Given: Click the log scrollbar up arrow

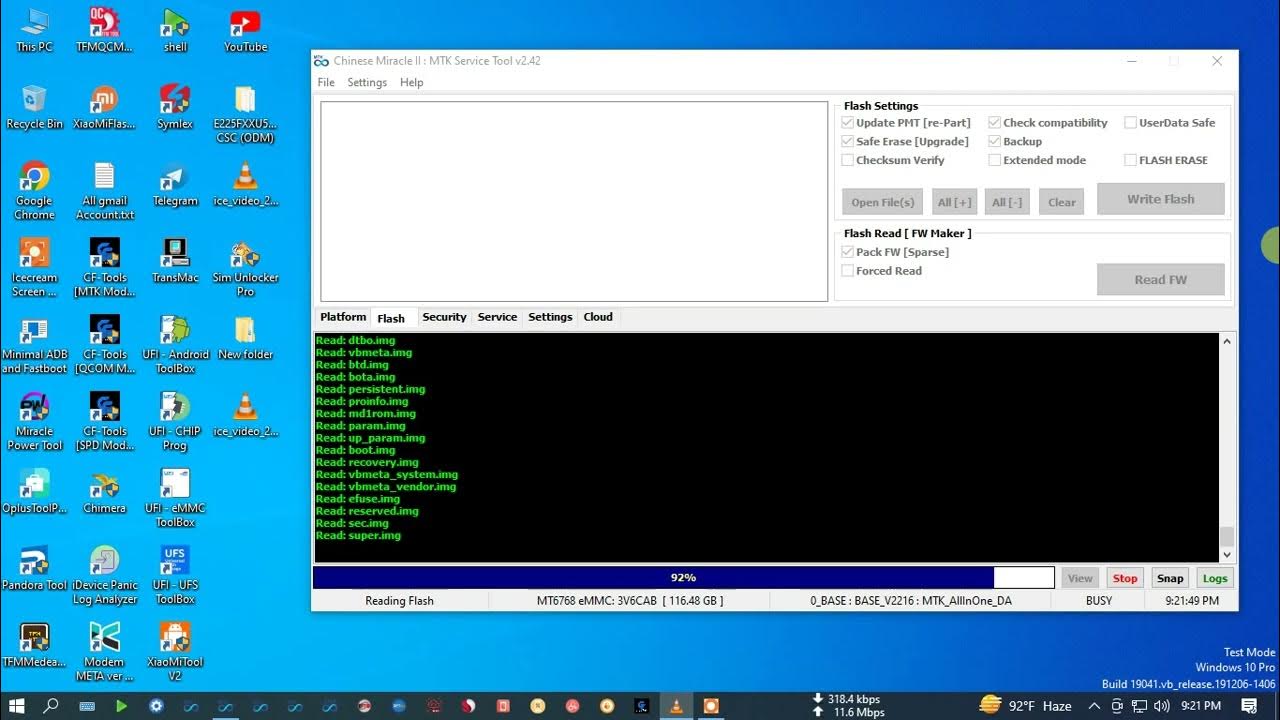Looking at the screenshot, I should point(1227,341).
